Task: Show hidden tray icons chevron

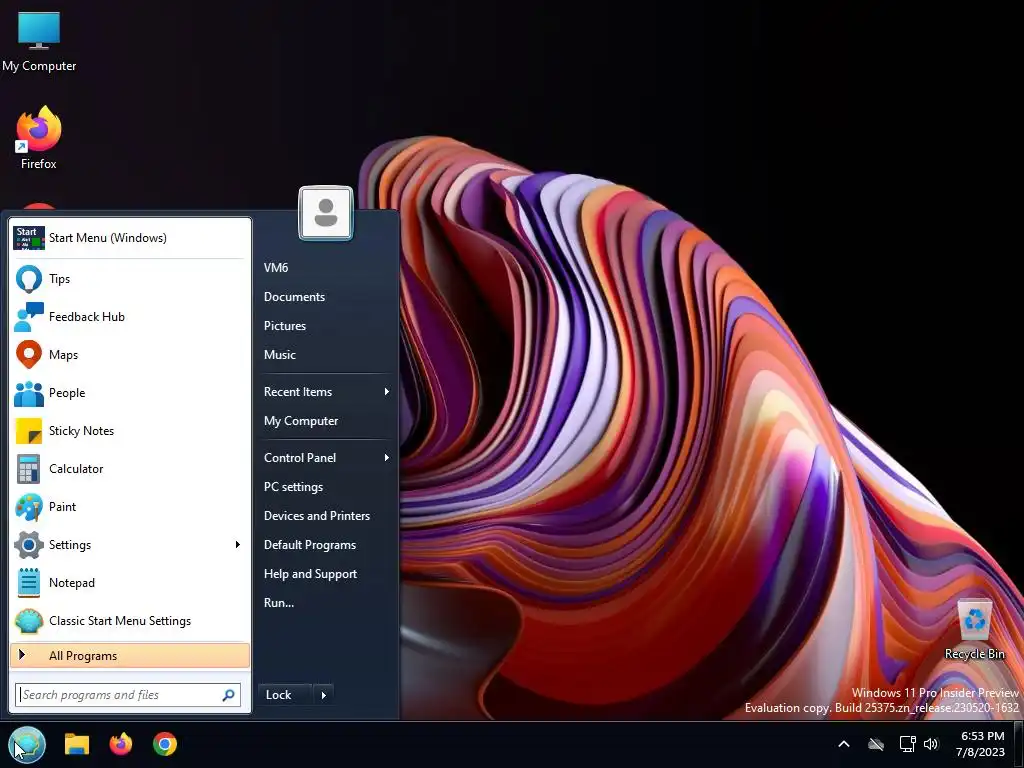Action: [x=844, y=744]
